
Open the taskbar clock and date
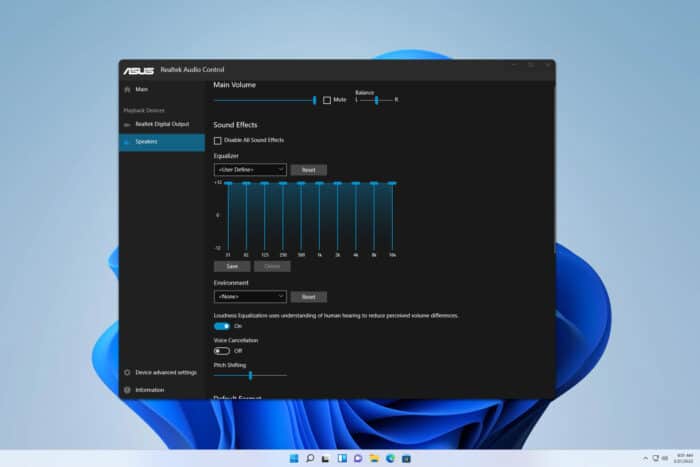click(x=683, y=459)
